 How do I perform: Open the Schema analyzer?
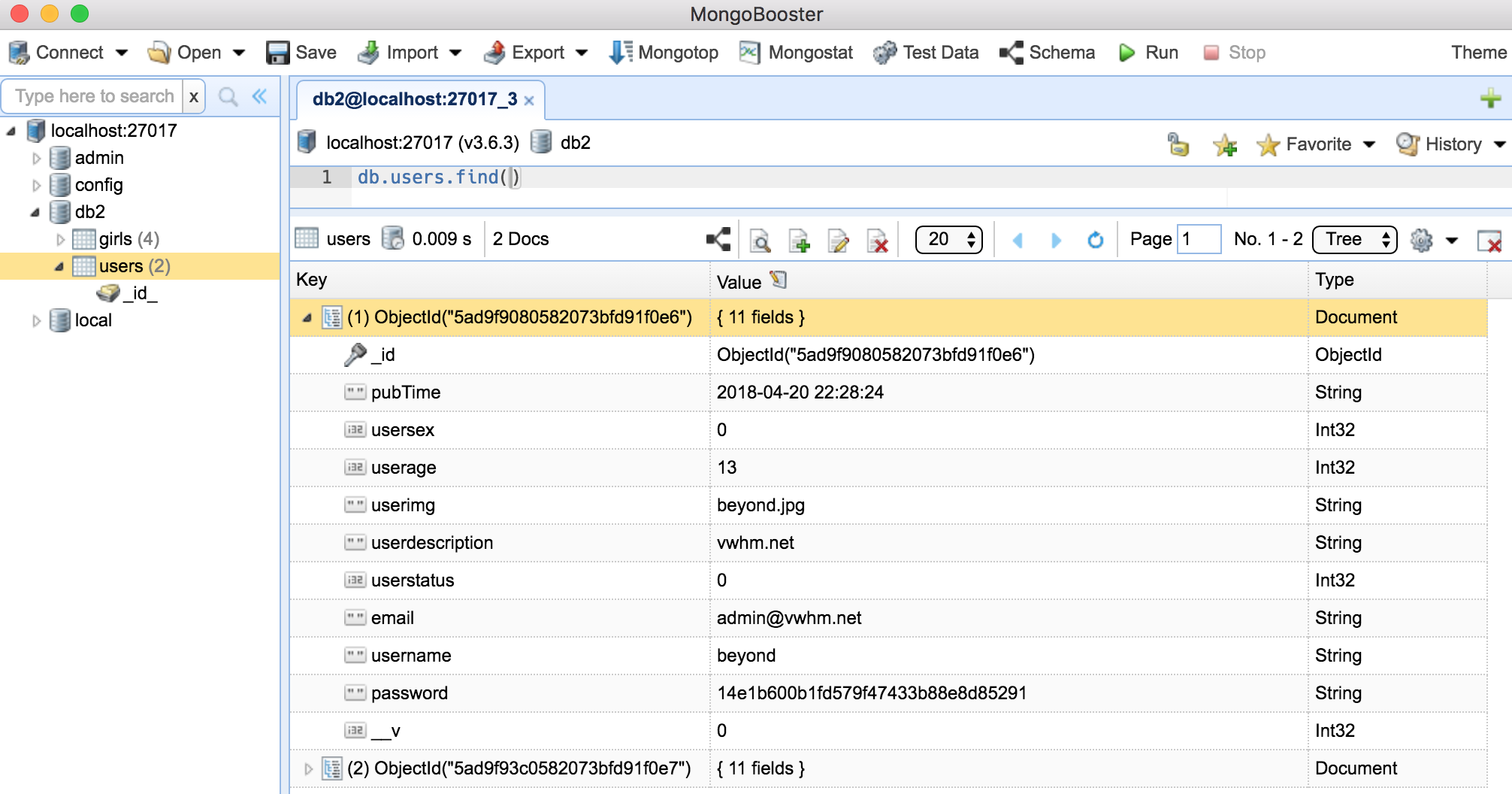click(x=1047, y=53)
